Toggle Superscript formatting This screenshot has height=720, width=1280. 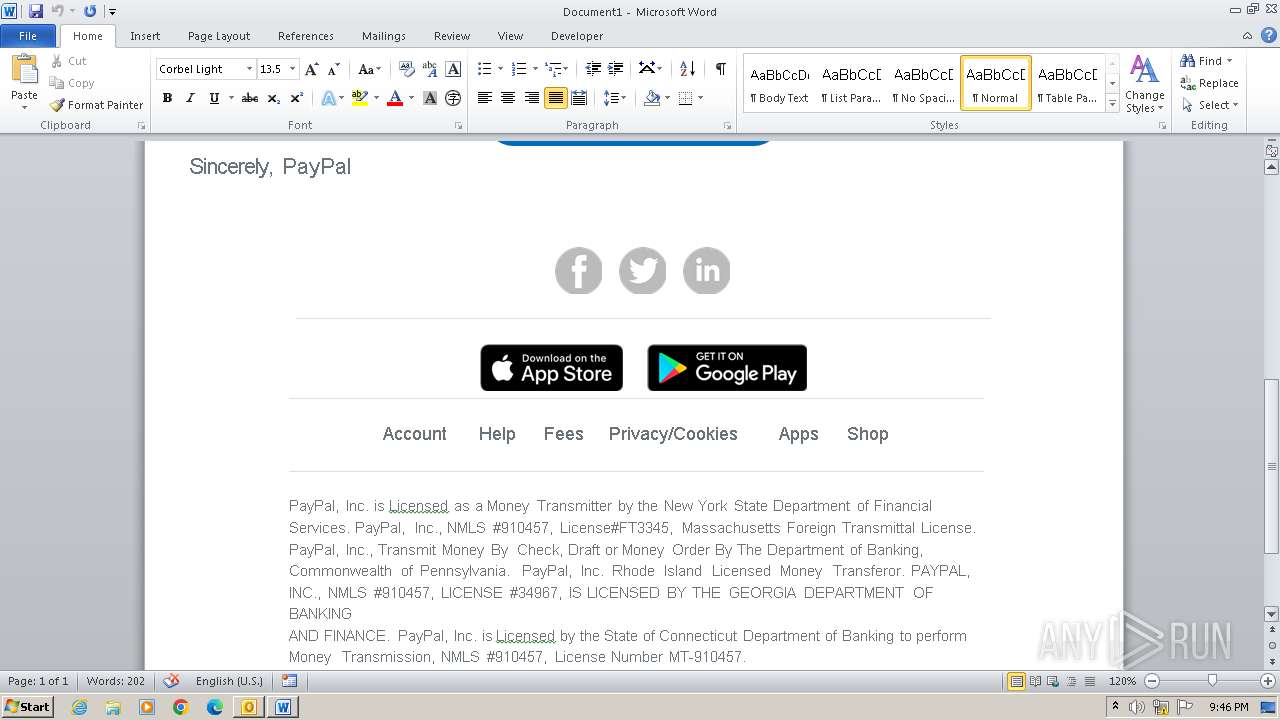[297, 98]
